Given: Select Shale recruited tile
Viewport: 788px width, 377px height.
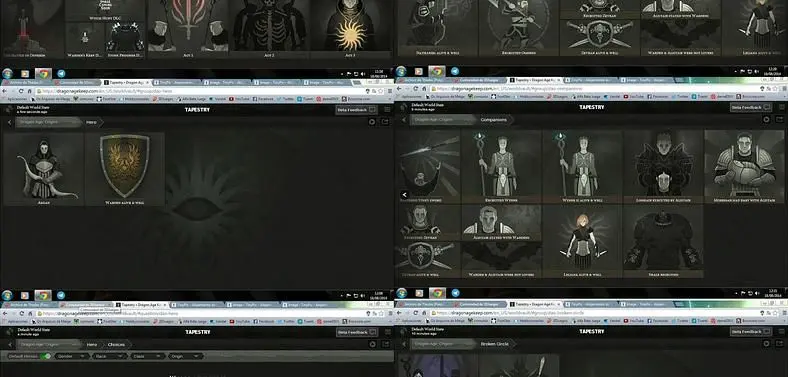Looking at the screenshot, I should [x=663, y=241].
